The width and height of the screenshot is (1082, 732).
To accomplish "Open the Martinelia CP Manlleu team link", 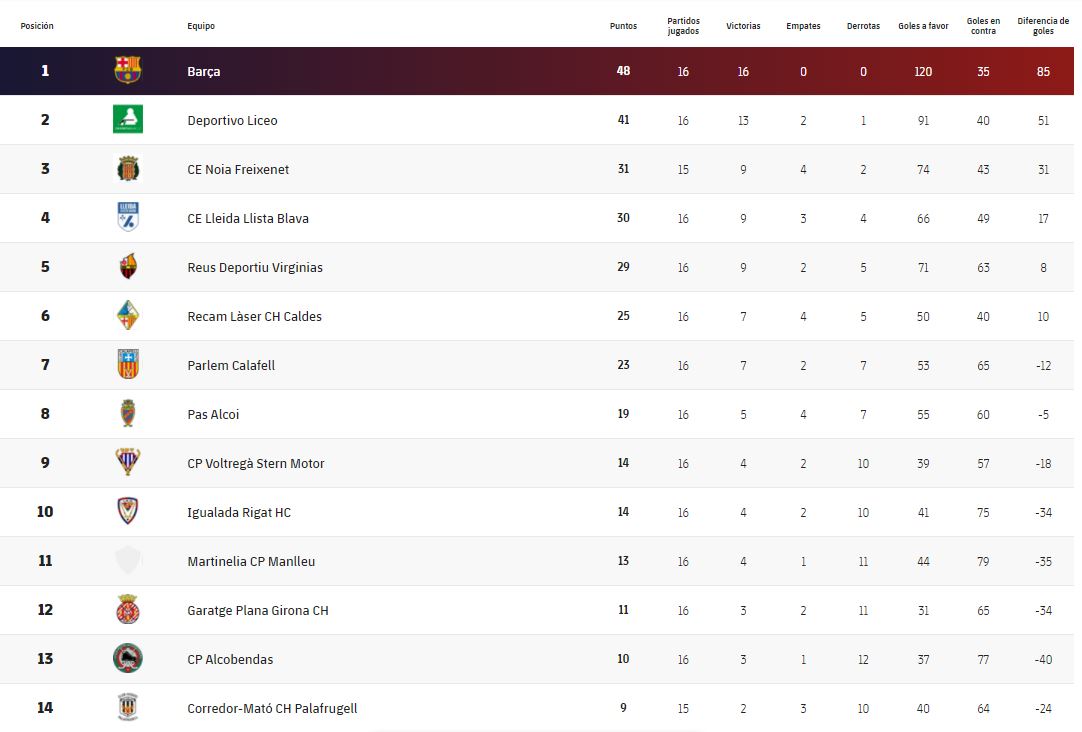I will point(251,562).
